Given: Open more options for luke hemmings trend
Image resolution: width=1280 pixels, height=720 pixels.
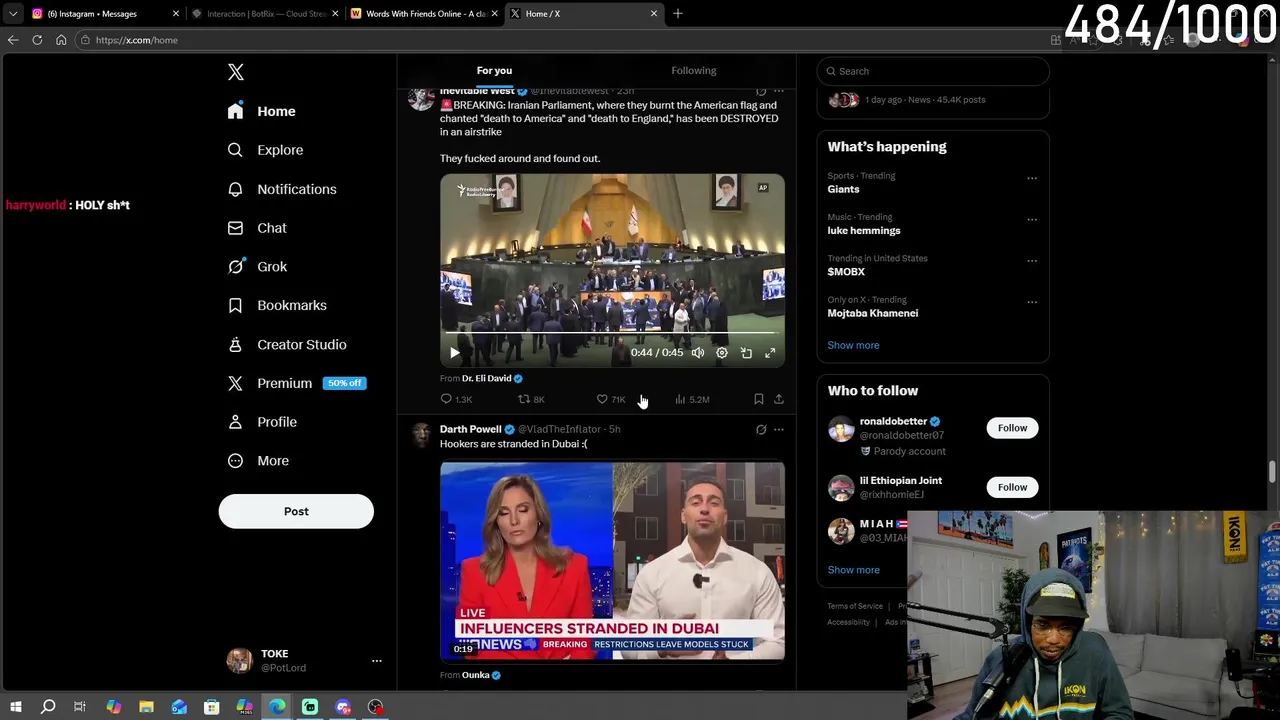Looking at the screenshot, I should [1032, 219].
